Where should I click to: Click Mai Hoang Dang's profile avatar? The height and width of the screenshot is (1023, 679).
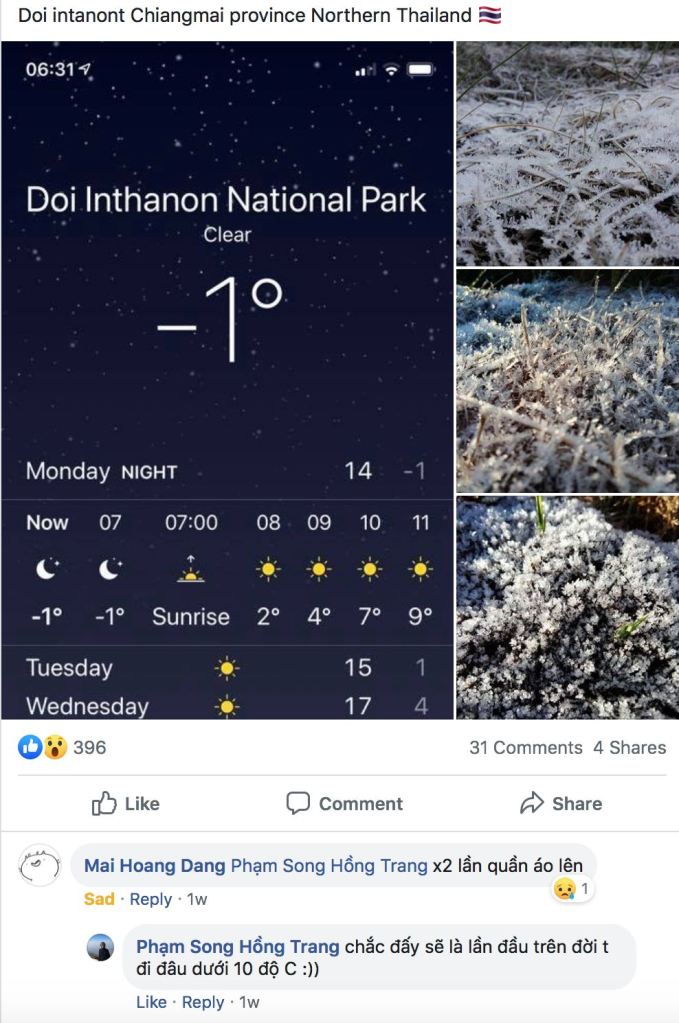[x=40, y=865]
